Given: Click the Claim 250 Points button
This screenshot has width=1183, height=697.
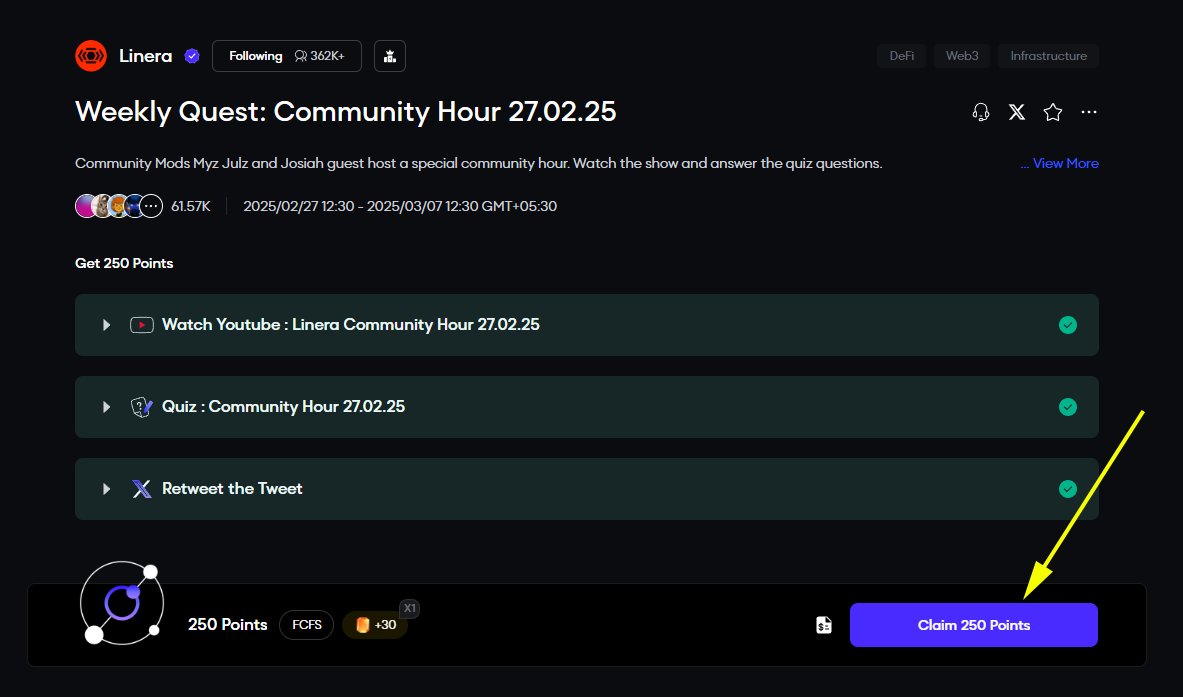Looking at the screenshot, I should pyautogui.click(x=973, y=625).
